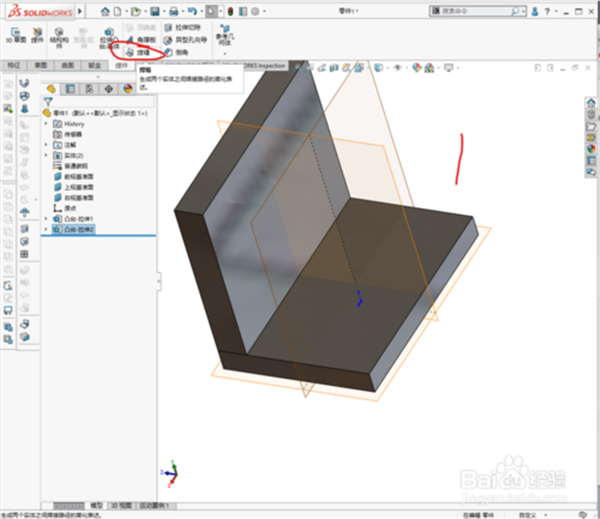Save the part with the floppy disk icon
Screen dimensions: 600x519
tap(155, 11)
